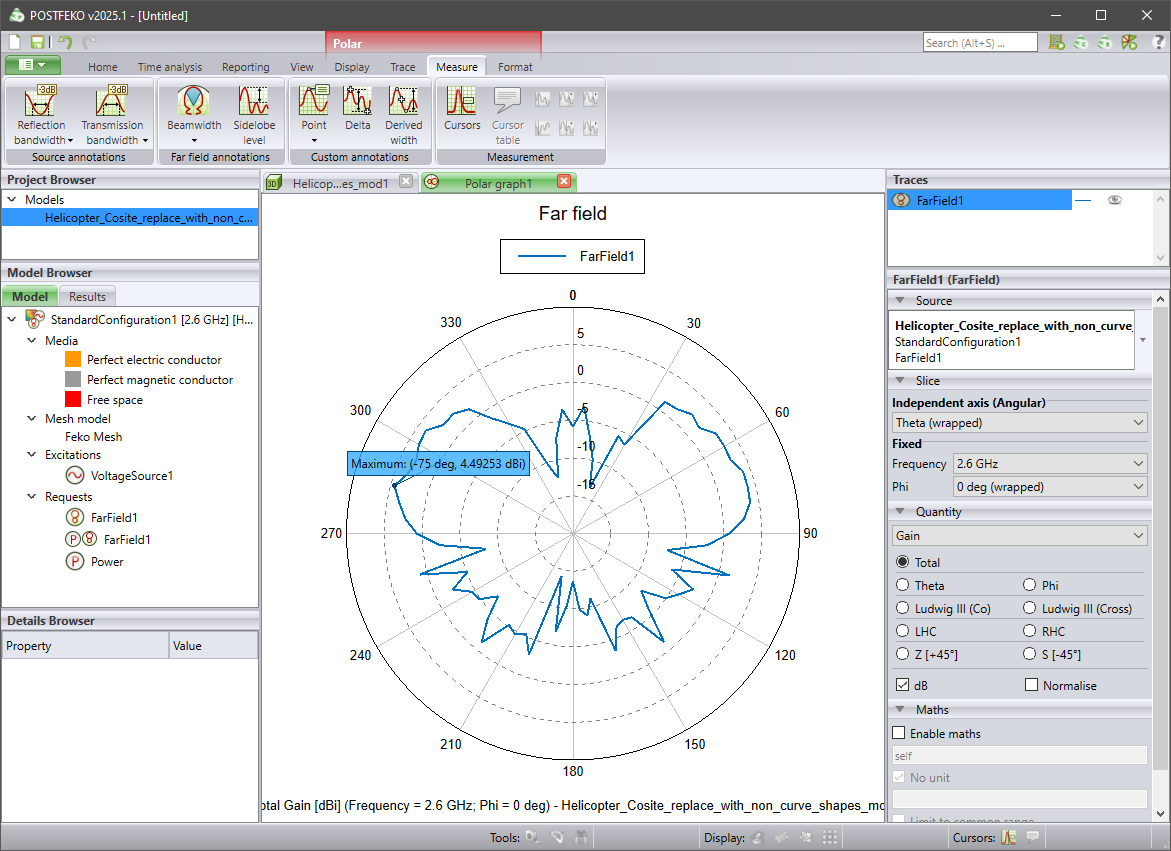Open the Reflection bandwidth annotation tool
1171x851 pixels.
42,116
